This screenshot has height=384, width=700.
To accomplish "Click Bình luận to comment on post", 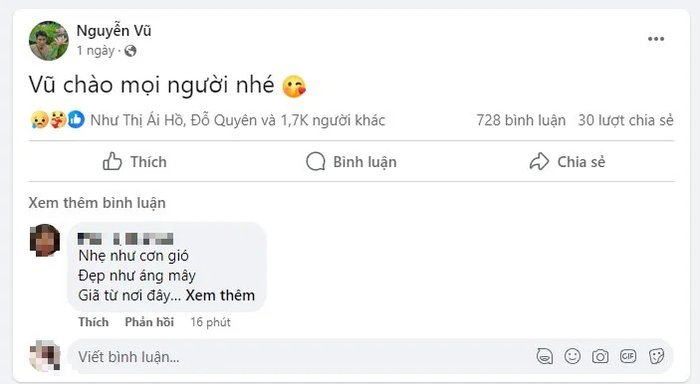I will (x=351, y=162).
